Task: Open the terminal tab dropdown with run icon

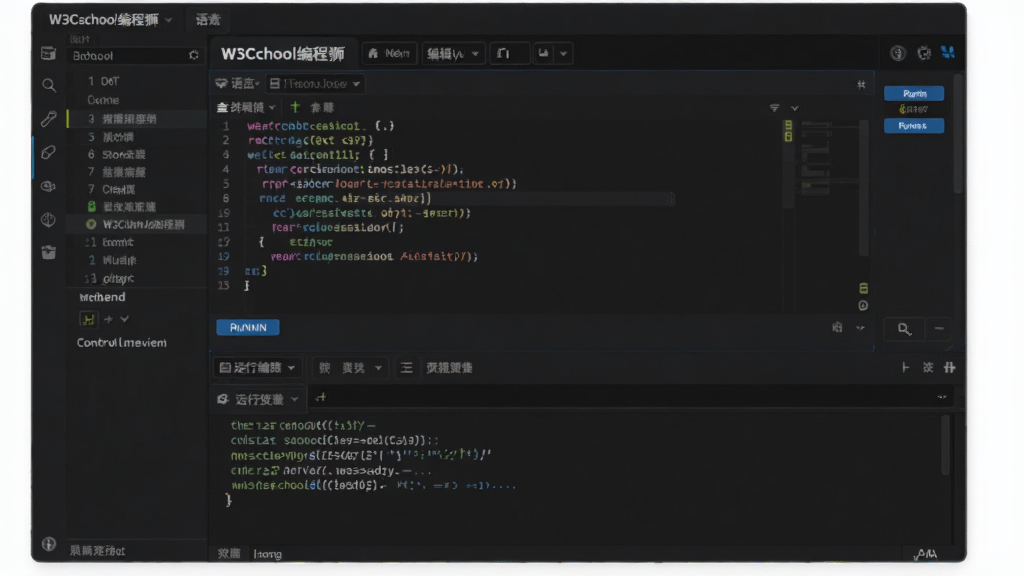Action: (x=257, y=398)
